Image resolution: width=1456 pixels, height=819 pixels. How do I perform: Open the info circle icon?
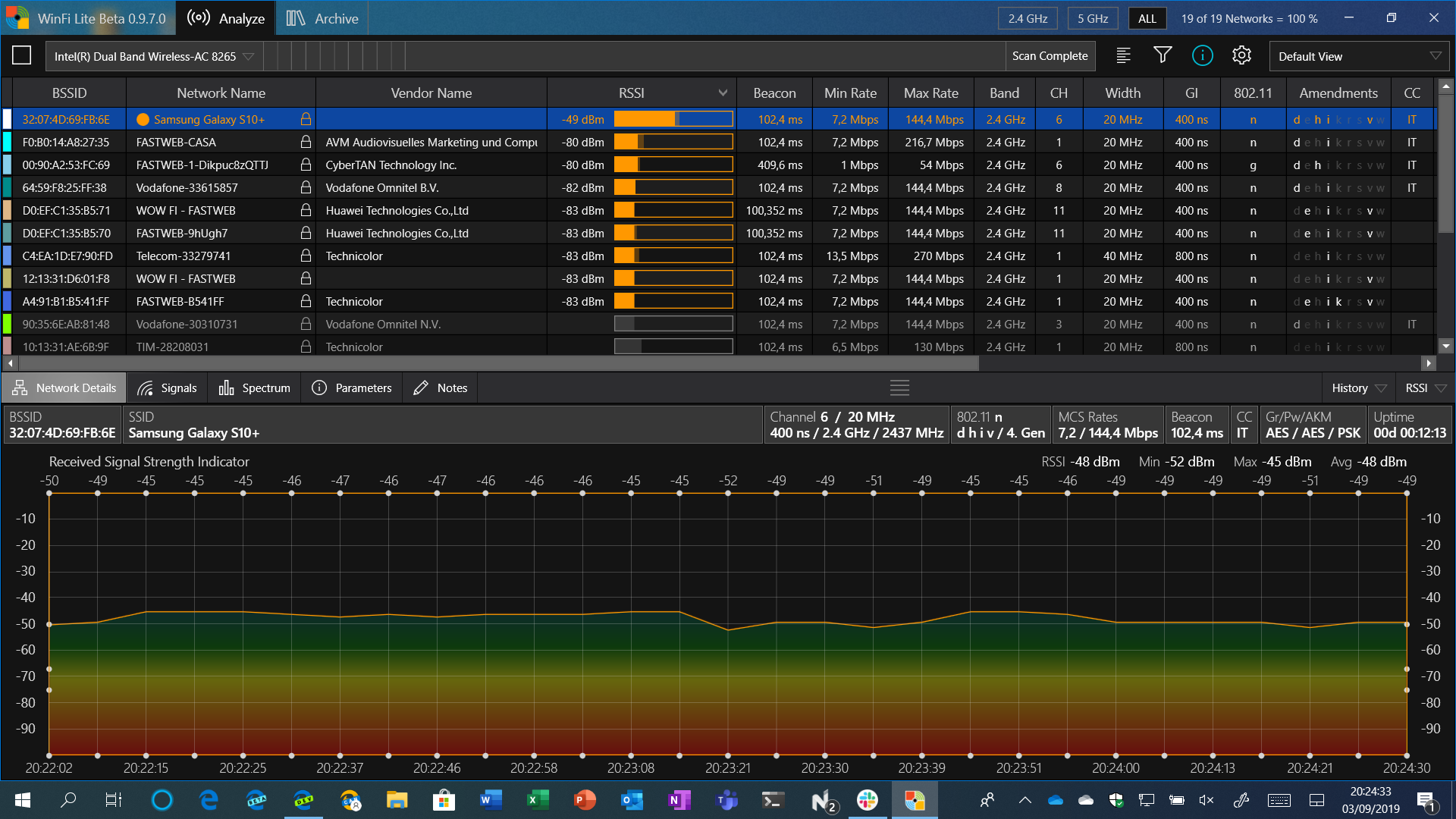click(x=1202, y=55)
